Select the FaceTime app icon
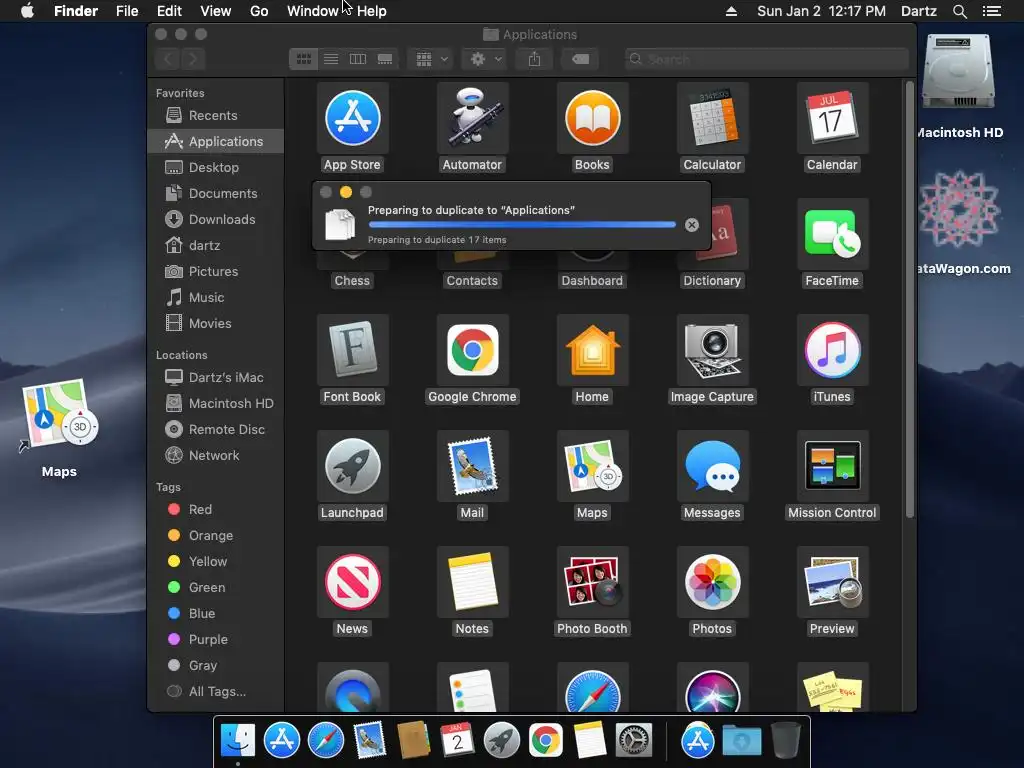 coord(832,234)
